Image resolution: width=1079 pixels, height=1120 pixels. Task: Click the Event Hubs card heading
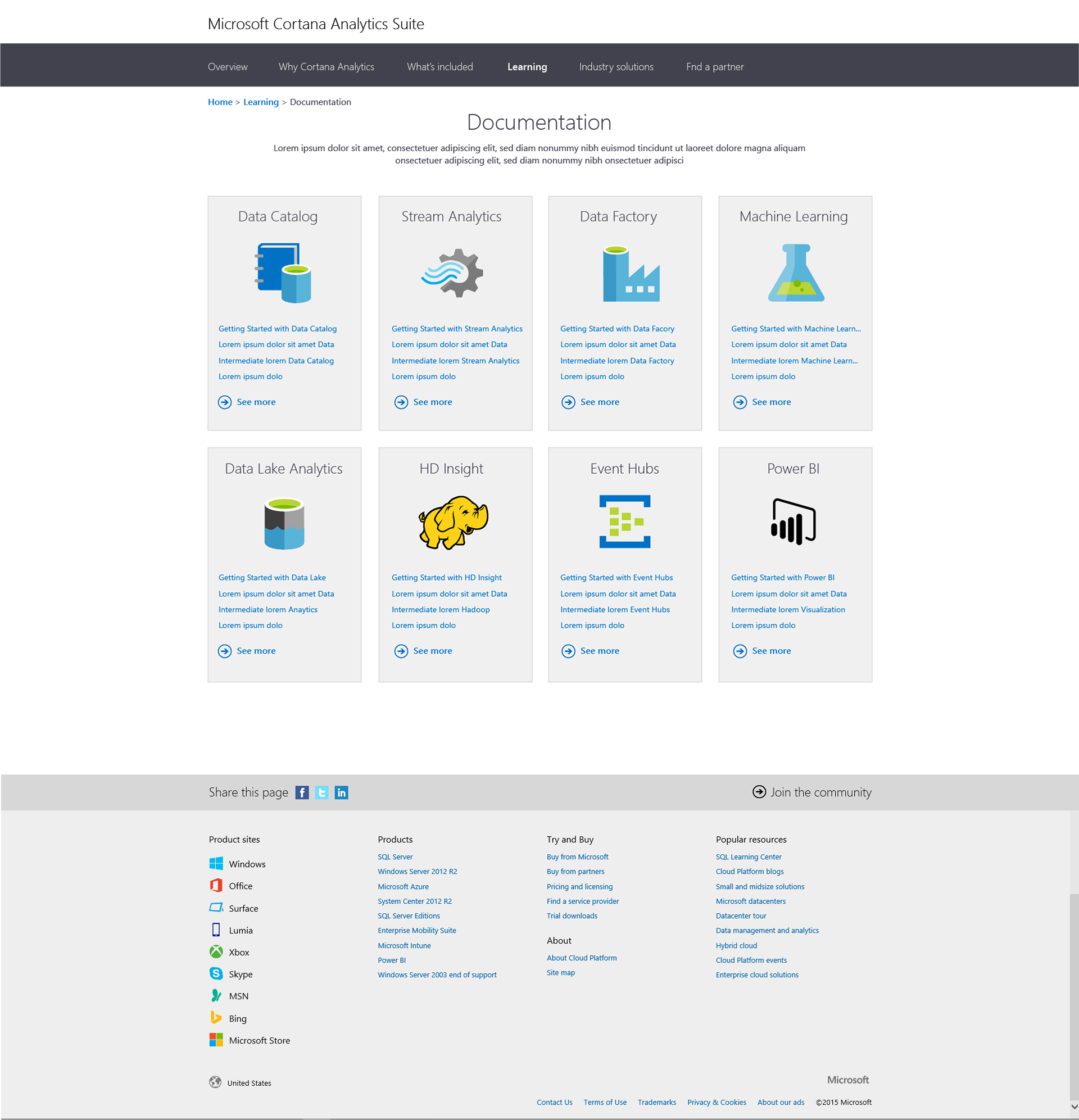click(624, 469)
